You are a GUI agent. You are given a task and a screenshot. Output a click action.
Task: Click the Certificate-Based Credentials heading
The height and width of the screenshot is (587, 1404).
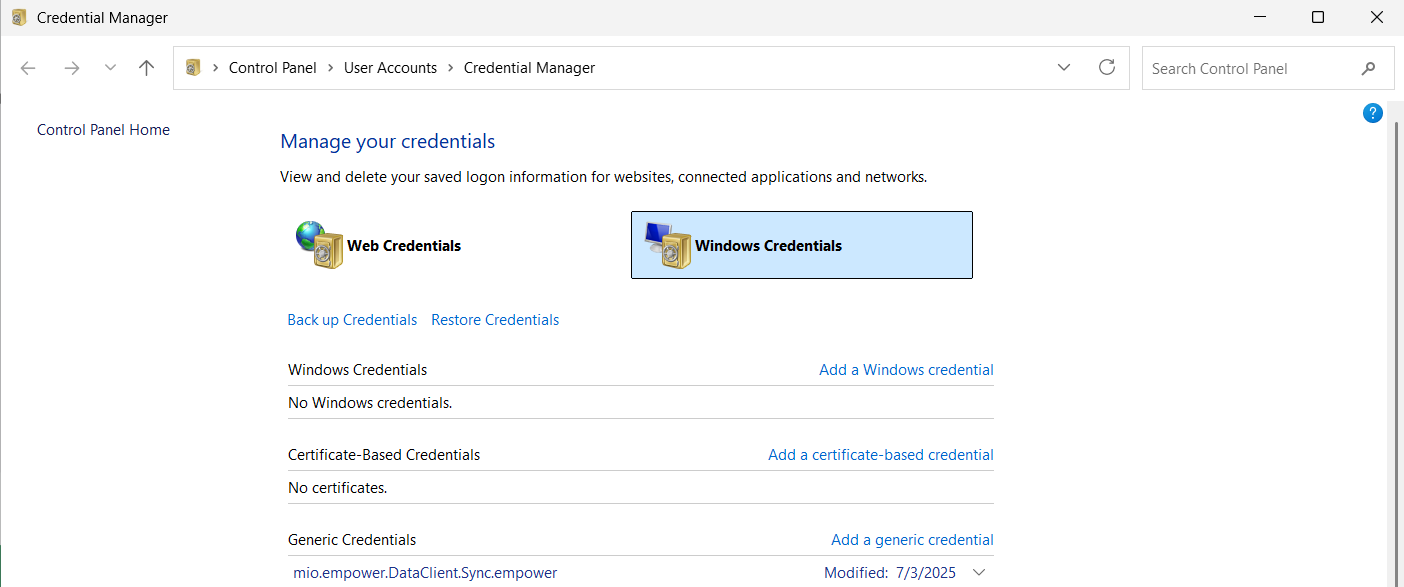[384, 455]
